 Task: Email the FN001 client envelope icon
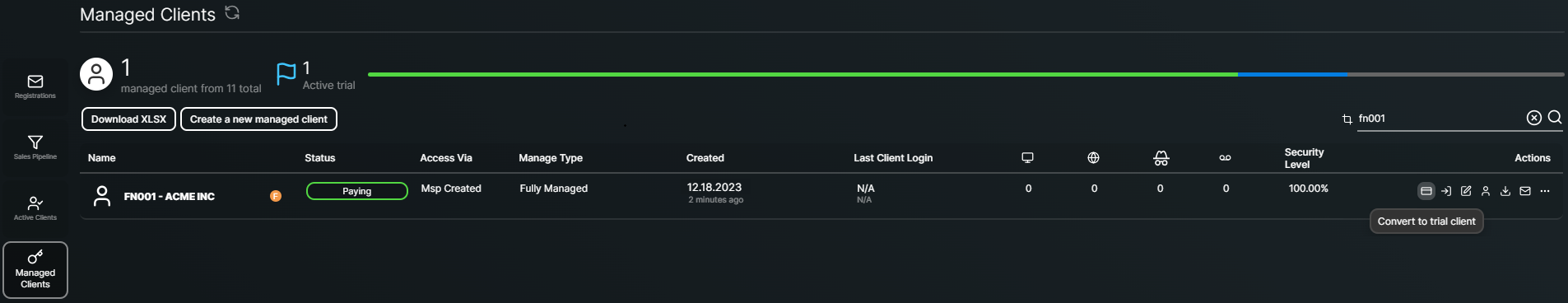click(1525, 191)
